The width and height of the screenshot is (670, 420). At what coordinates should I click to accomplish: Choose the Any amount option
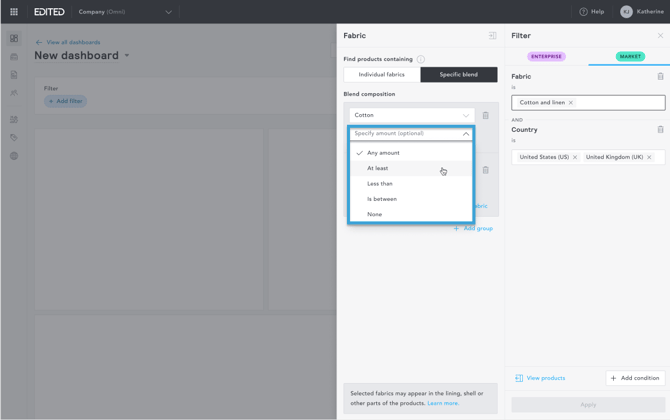tap(383, 153)
